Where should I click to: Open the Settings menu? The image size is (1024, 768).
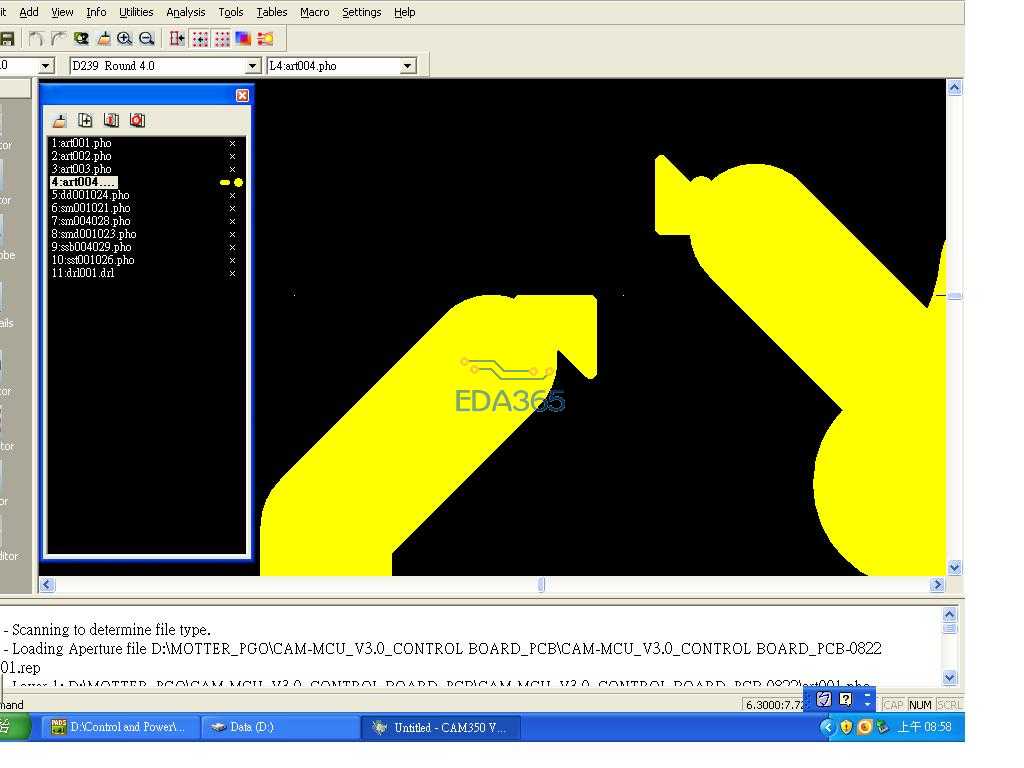(362, 12)
